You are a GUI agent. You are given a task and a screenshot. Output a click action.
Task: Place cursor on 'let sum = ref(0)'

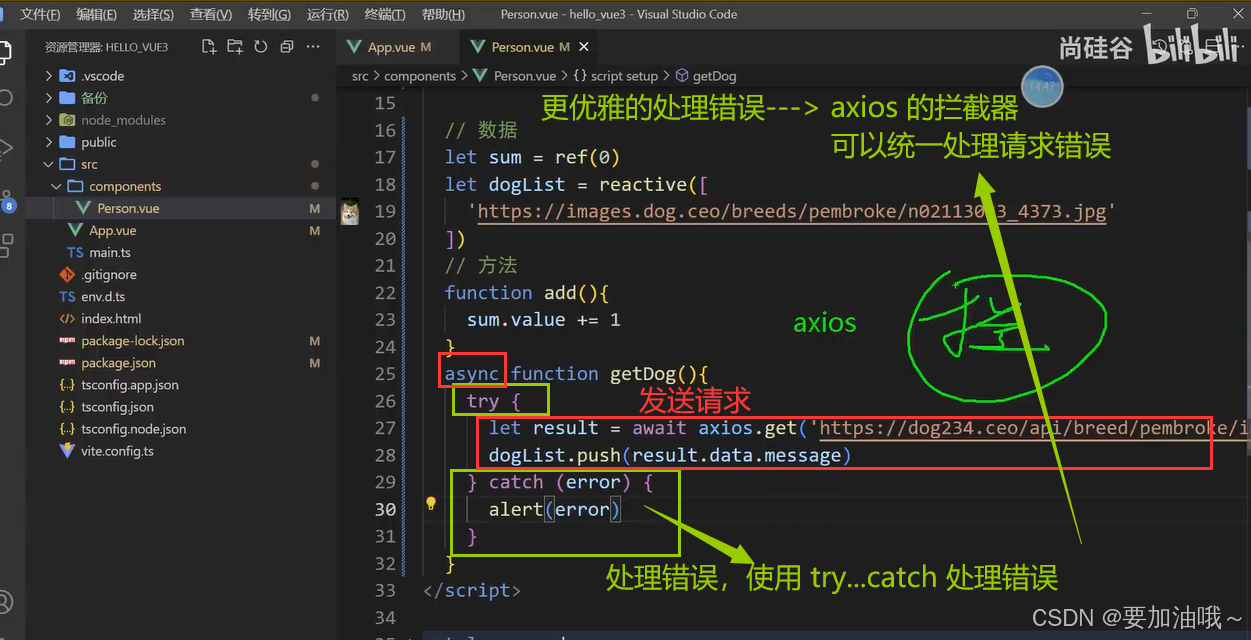(x=532, y=157)
